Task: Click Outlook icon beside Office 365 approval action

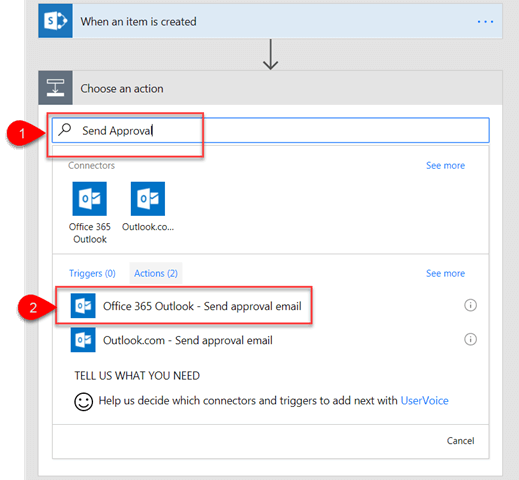Action: click(x=83, y=306)
